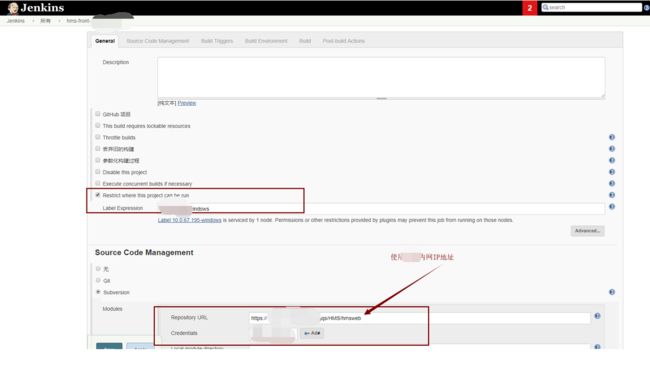Open help for Throttle builds
Viewport: 650px width, 375px height.
[612, 137]
